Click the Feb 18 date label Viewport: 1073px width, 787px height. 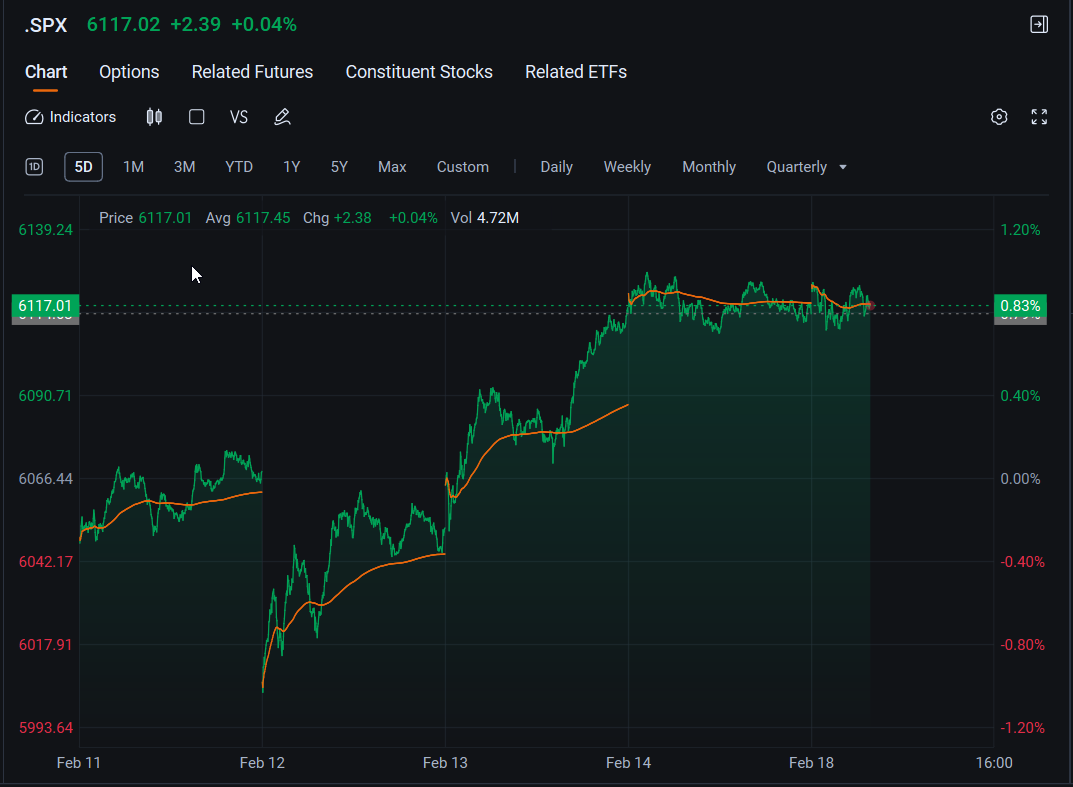point(811,762)
